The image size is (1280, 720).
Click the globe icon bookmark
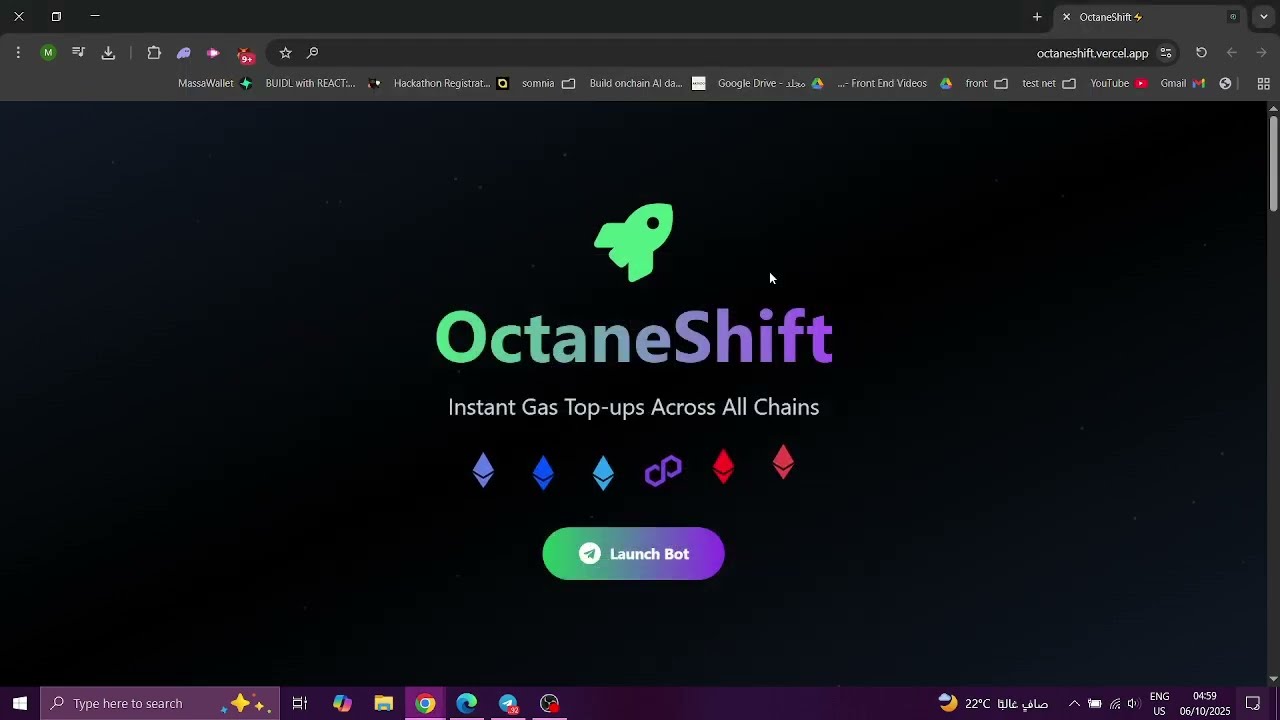(1225, 84)
